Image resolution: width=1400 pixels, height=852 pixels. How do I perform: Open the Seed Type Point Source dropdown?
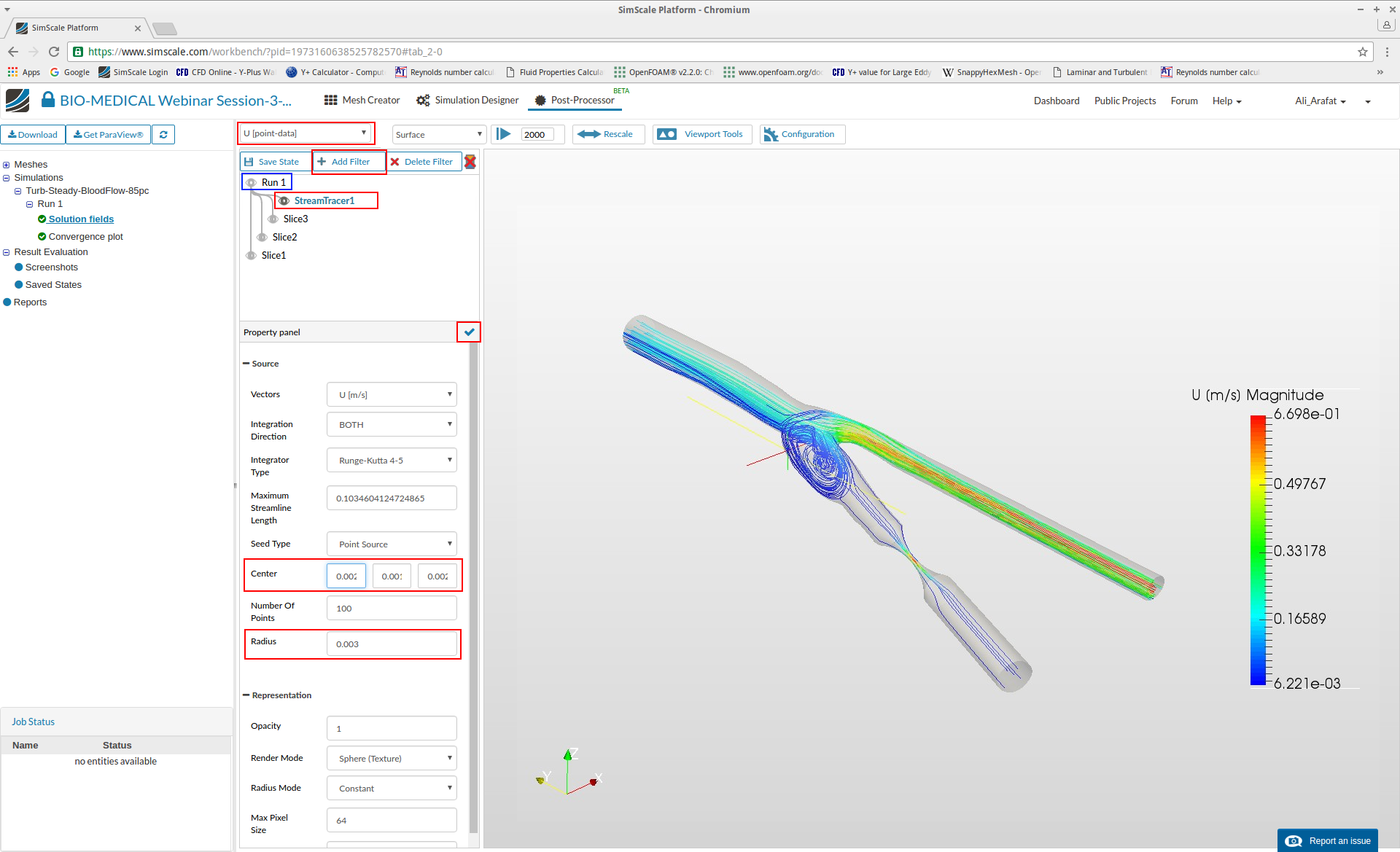(x=392, y=544)
